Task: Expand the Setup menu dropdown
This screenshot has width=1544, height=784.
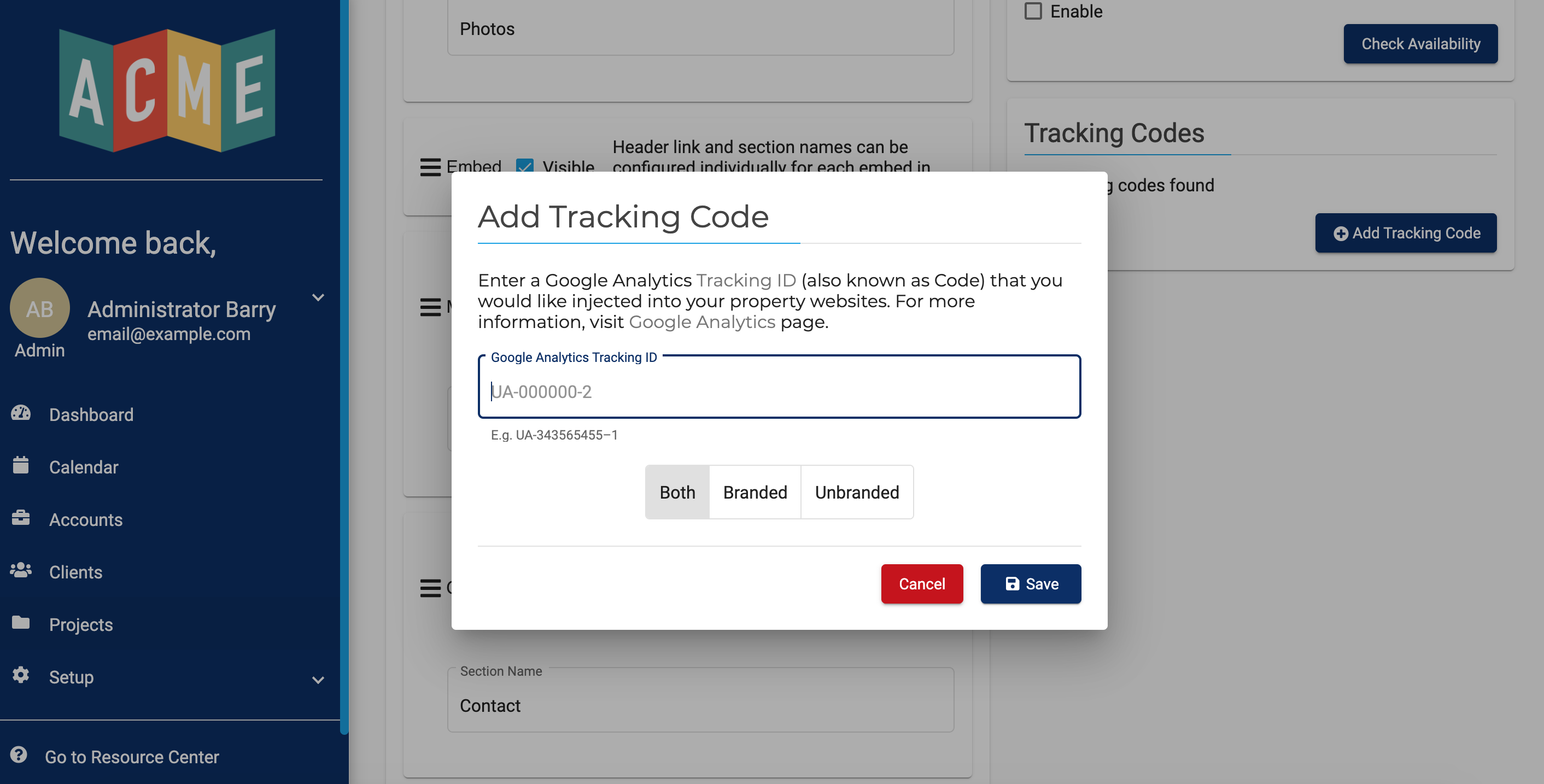Action: tap(319, 677)
